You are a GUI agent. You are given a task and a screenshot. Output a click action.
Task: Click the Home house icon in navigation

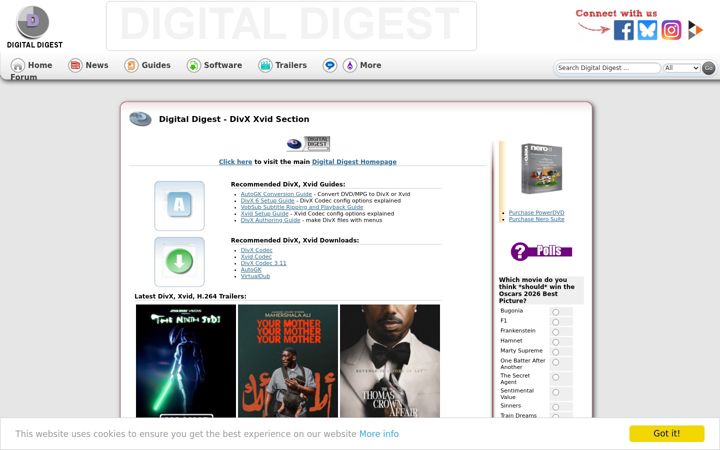click(x=17, y=65)
